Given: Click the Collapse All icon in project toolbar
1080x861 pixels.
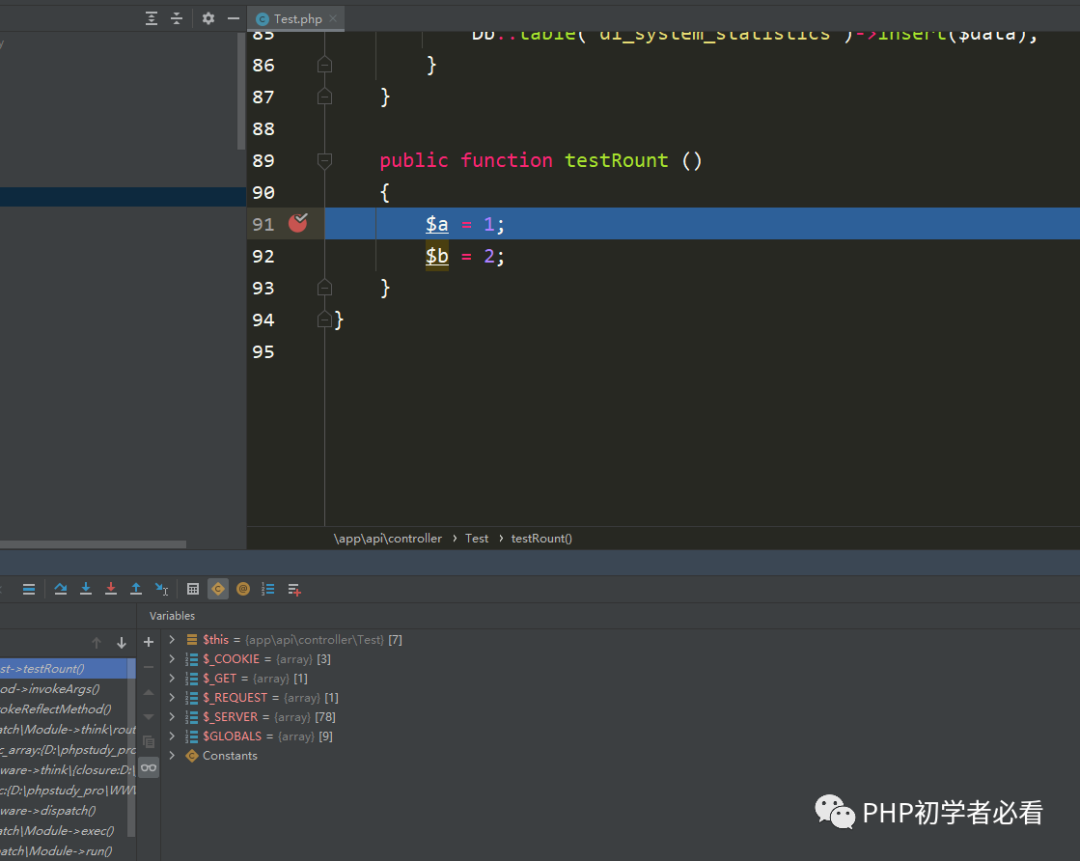Looking at the screenshot, I should 176,19.
